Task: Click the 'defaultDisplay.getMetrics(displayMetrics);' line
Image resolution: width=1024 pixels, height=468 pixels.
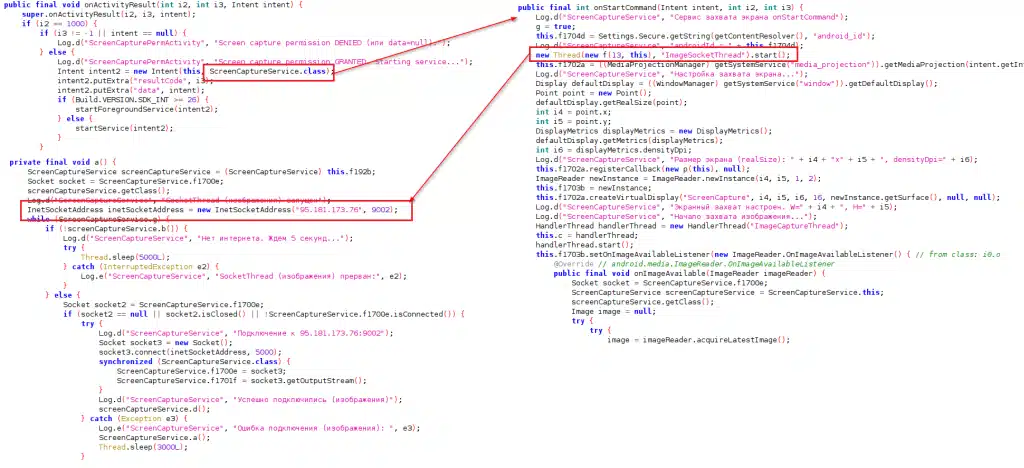Action: (629, 140)
